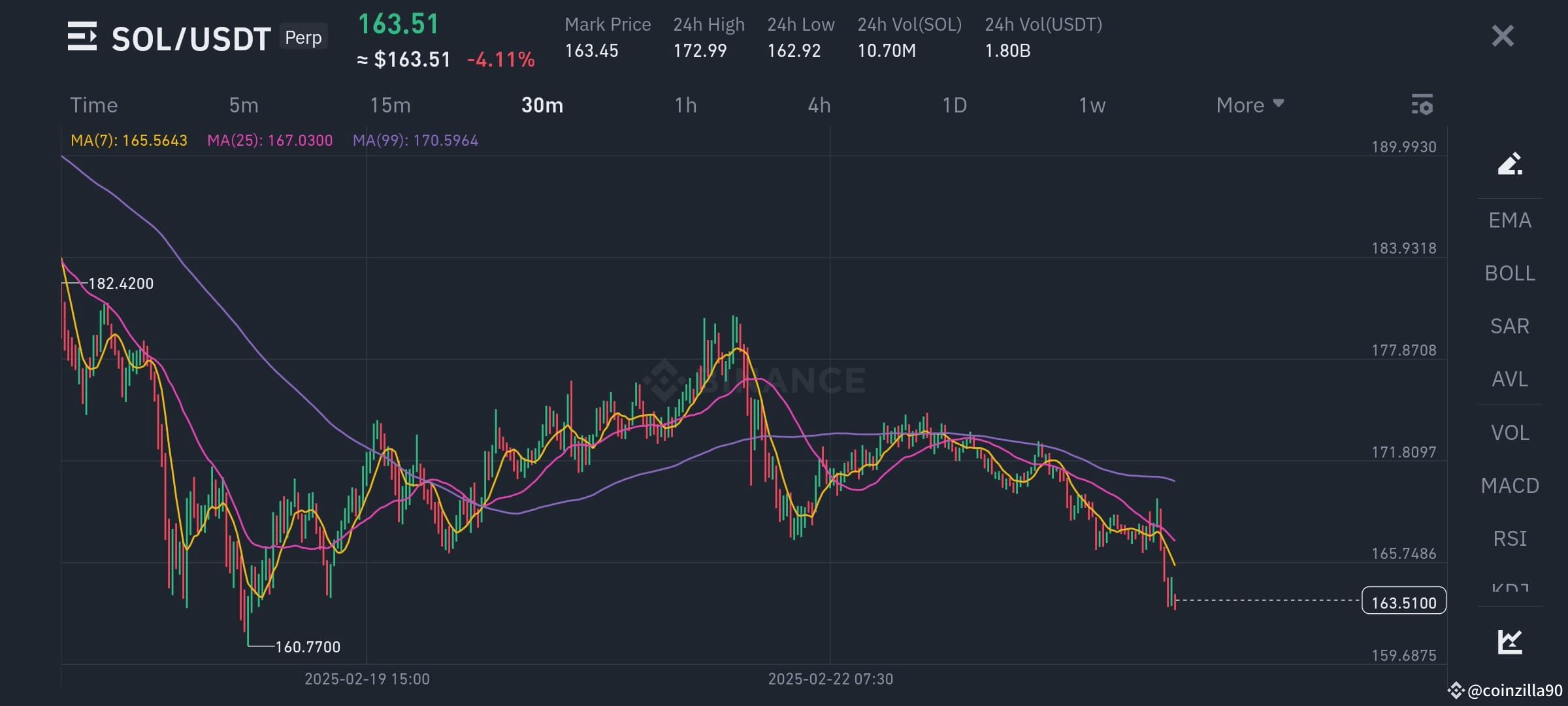
Task: Open the SOL/USDT pair selector
Action: pyautogui.click(x=191, y=39)
